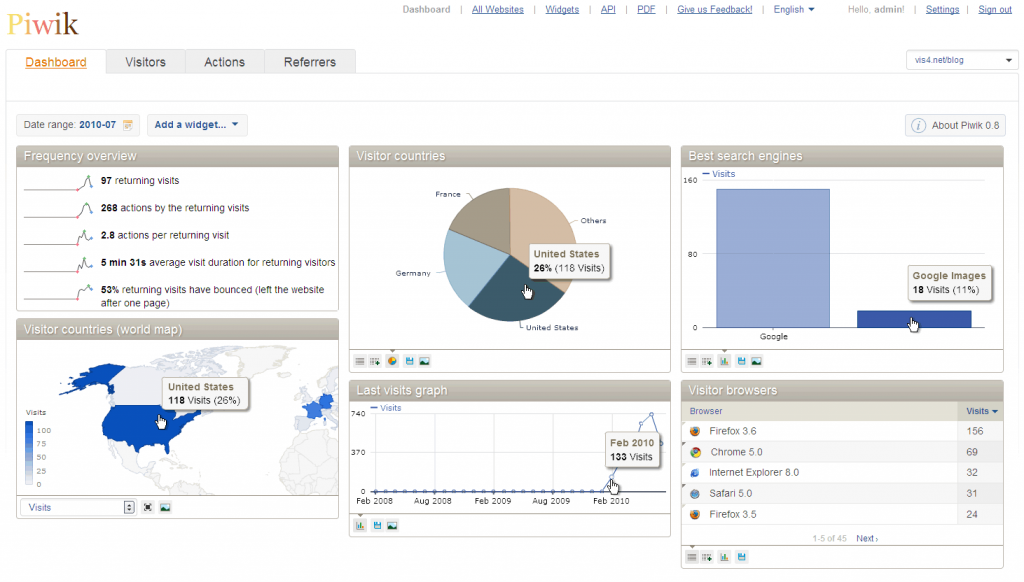Open the Add a widget dropdown

197,125
